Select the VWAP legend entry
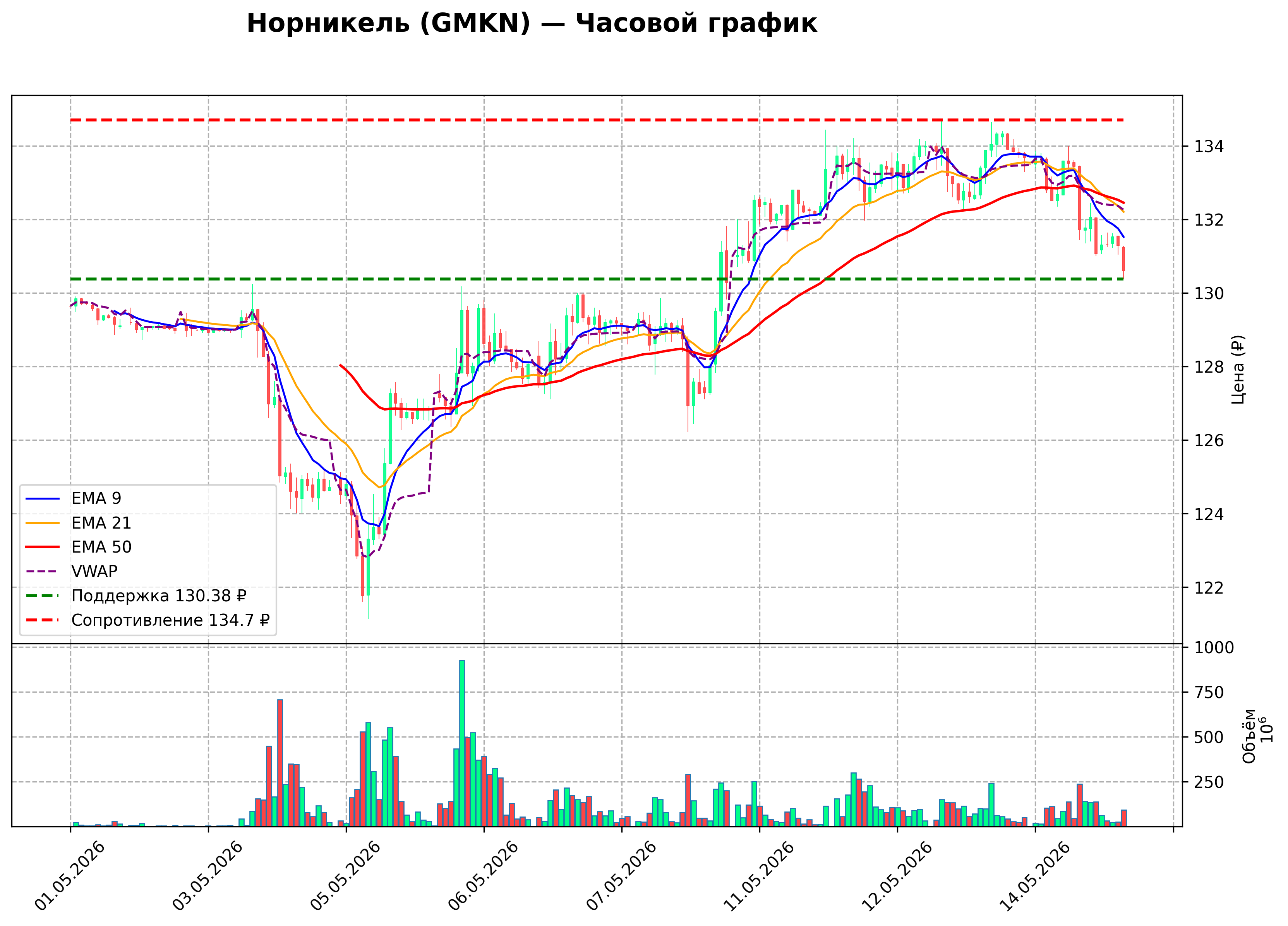Screen dimensions: 1288x926 pos(72,571)
